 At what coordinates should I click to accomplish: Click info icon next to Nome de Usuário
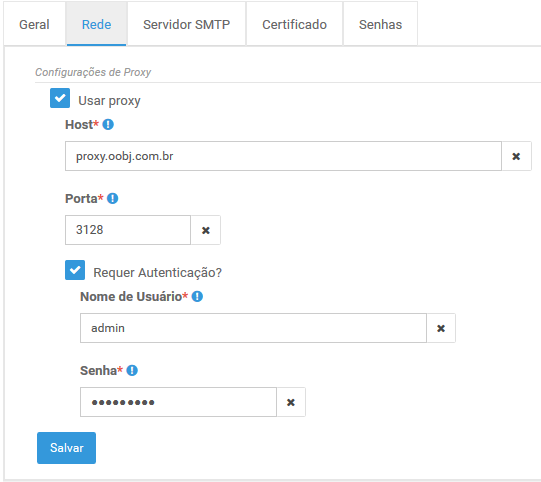click(197, 296)
